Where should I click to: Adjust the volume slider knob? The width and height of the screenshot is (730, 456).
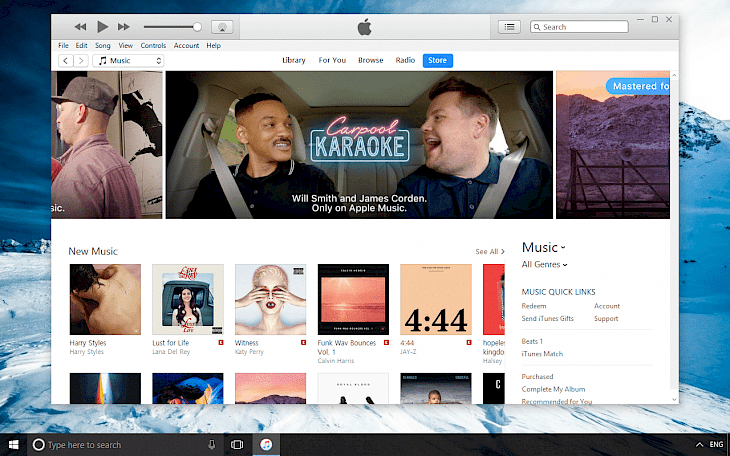197,27
